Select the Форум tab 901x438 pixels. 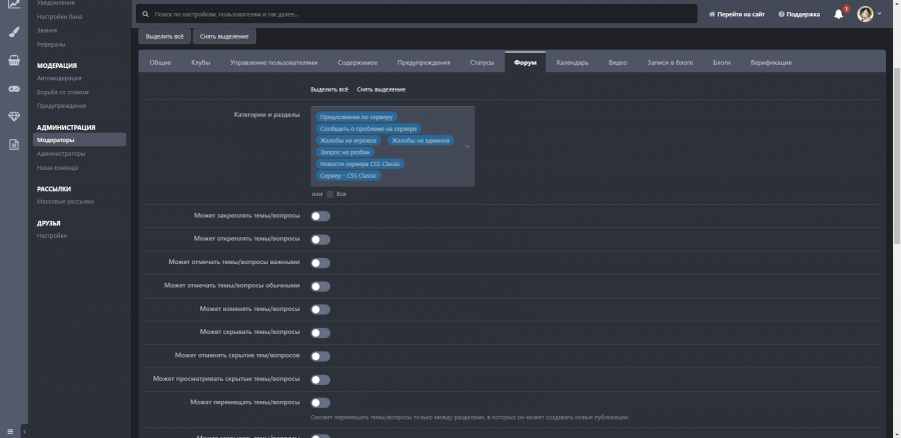tap(525, 63)
